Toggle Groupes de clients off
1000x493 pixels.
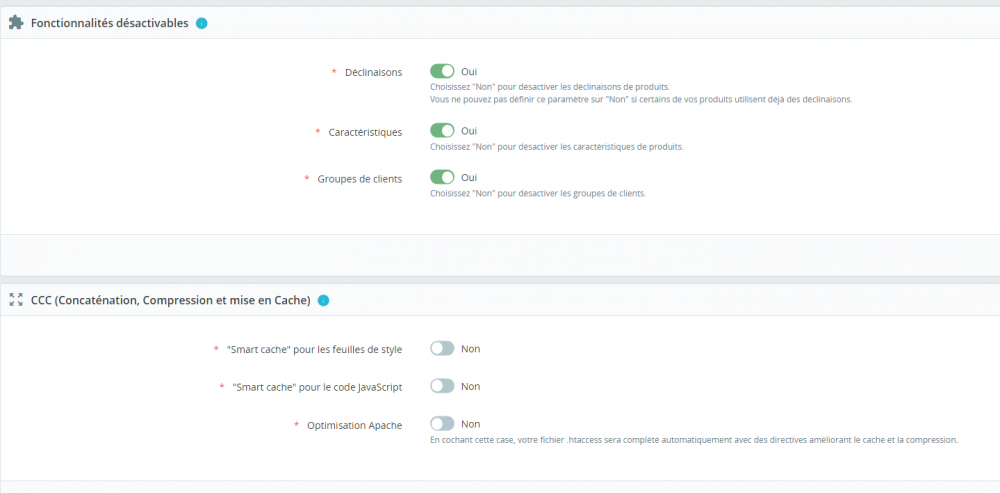442,178
